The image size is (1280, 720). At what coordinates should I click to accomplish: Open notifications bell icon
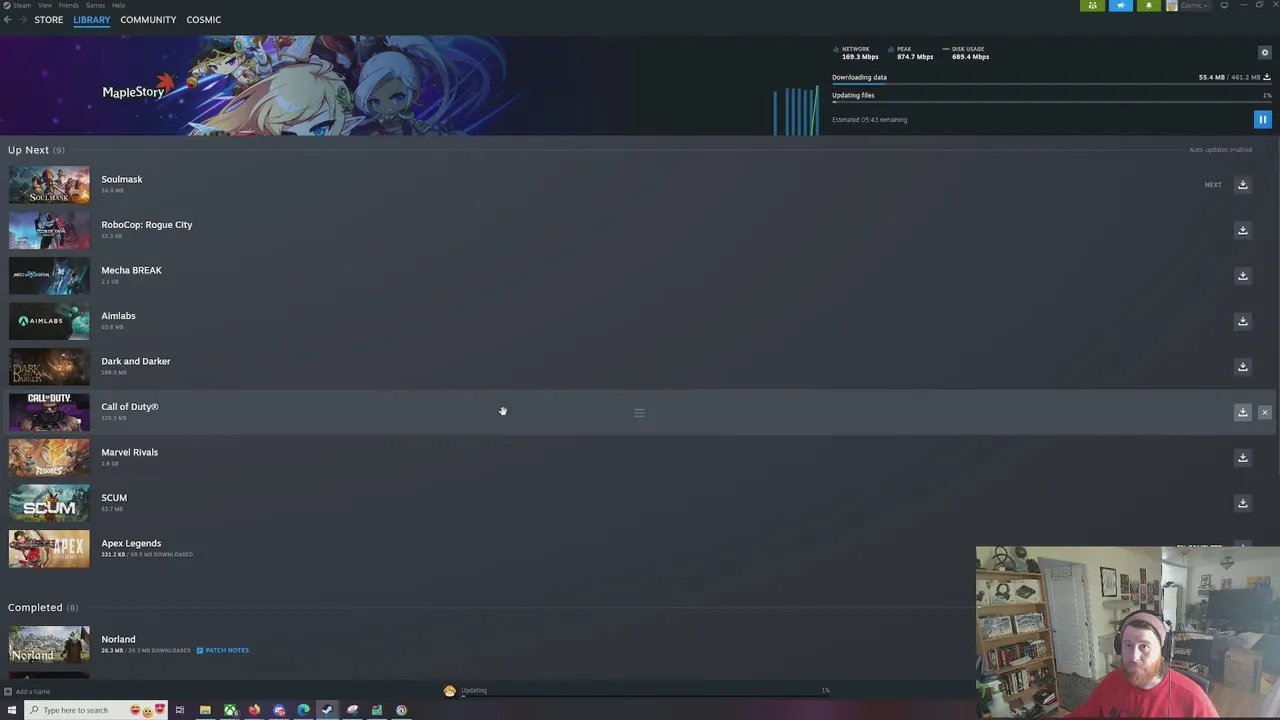pos(1148,5)
